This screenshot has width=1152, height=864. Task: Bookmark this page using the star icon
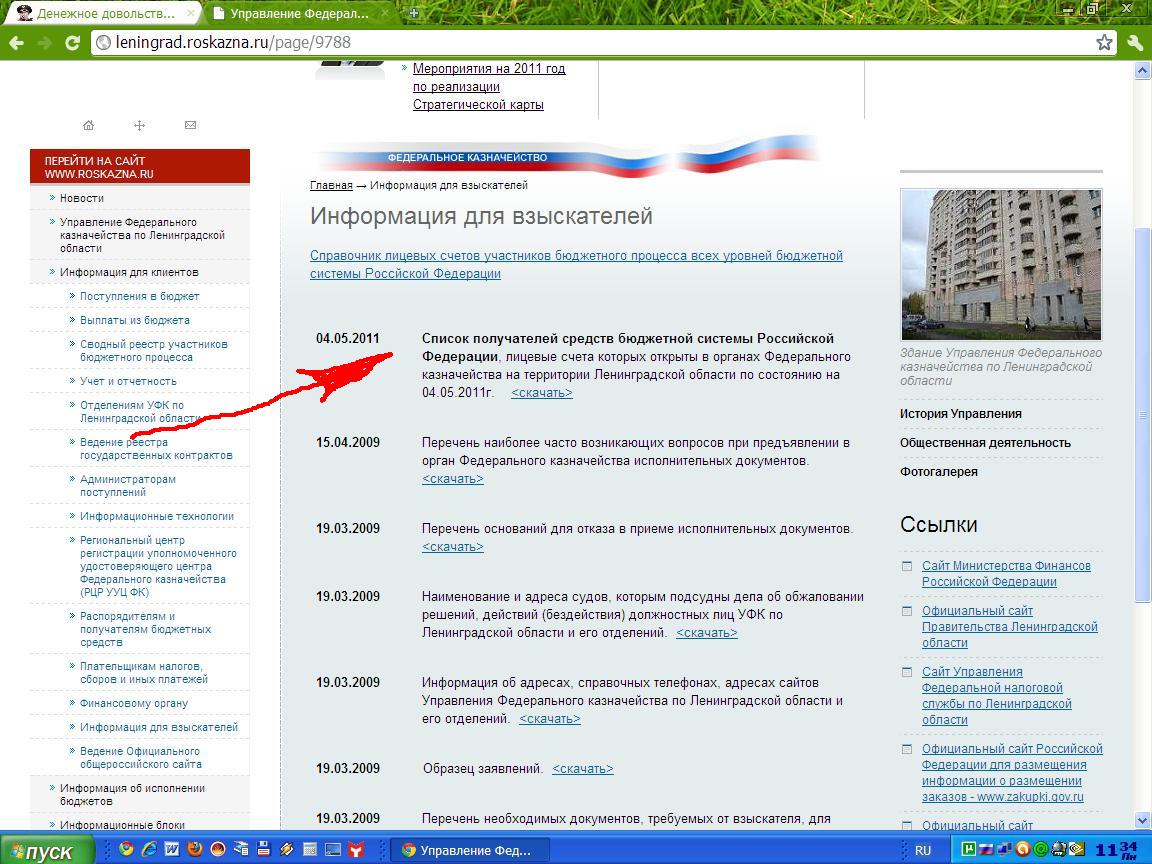pos(1104,43)
